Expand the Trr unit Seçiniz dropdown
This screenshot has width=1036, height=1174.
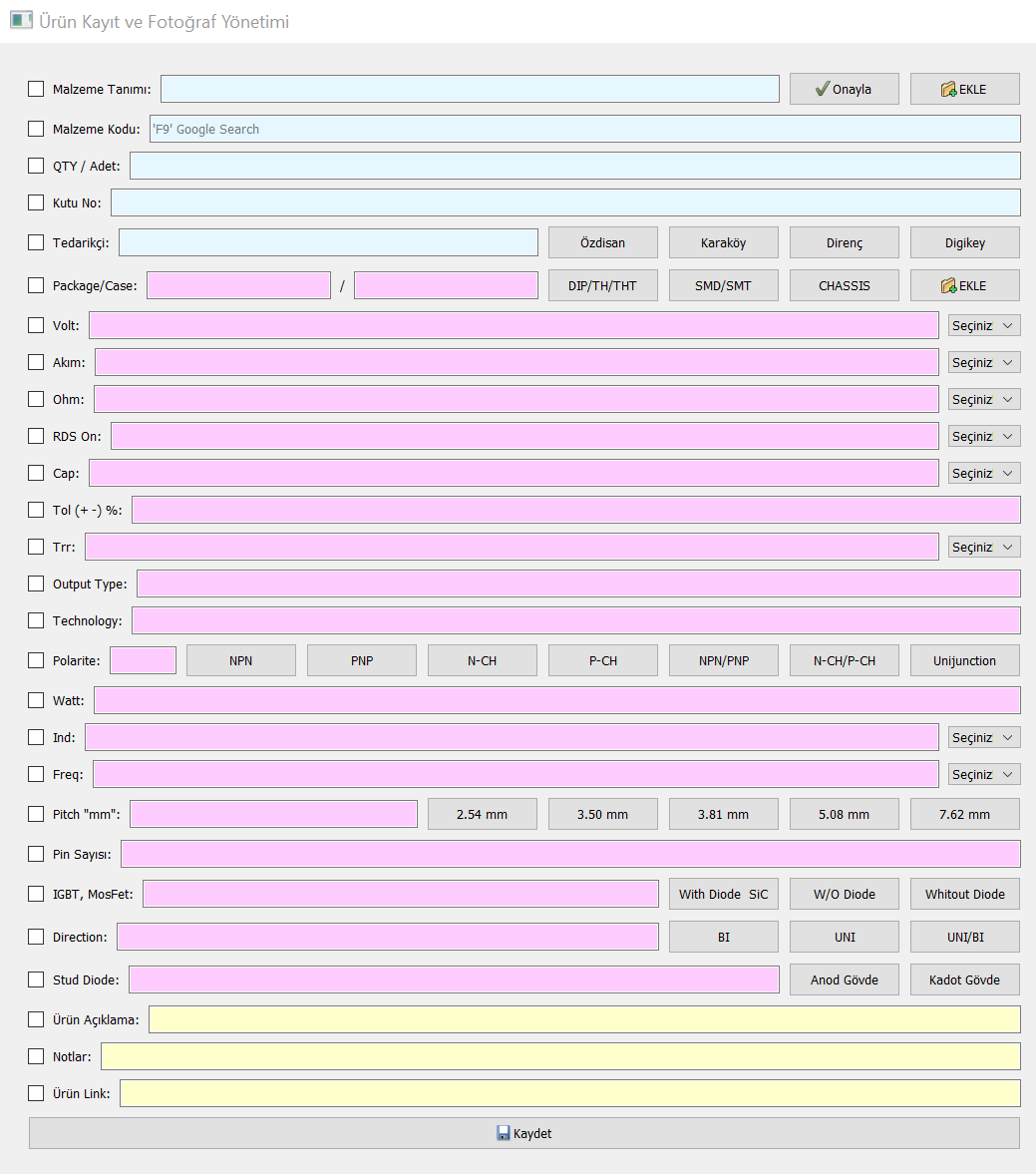coord(983,547)
